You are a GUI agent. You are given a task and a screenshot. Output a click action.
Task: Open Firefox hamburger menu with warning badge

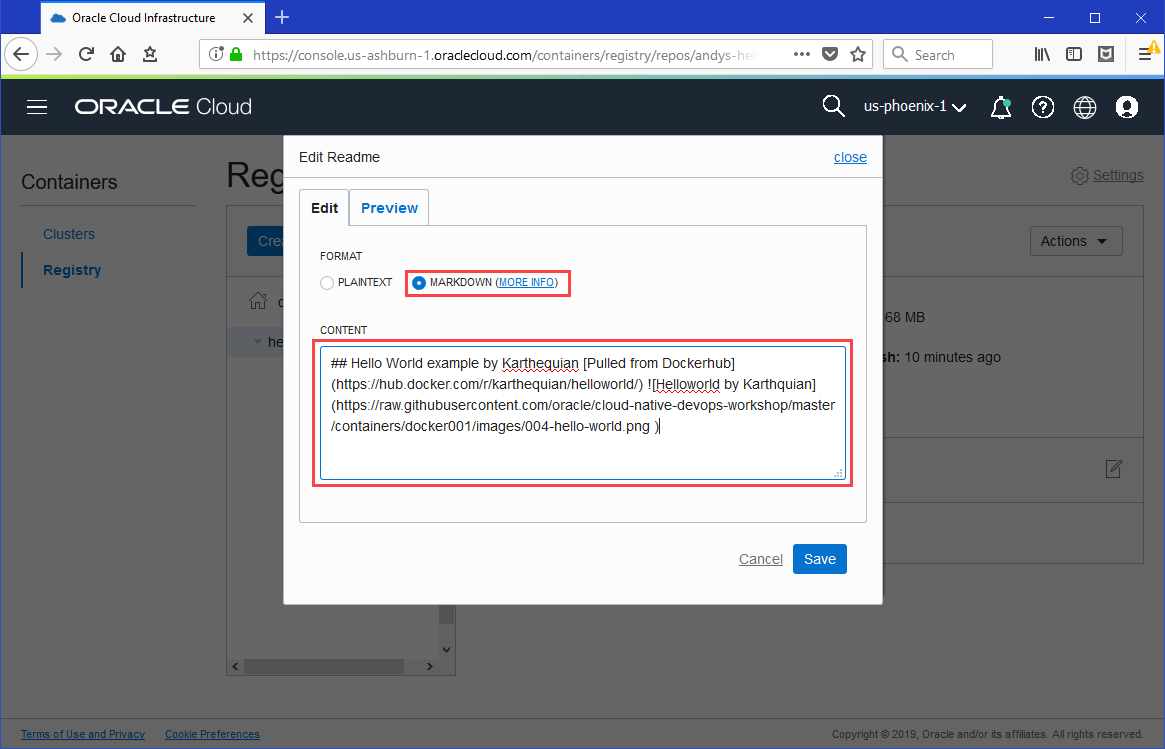pos(1147,53)
